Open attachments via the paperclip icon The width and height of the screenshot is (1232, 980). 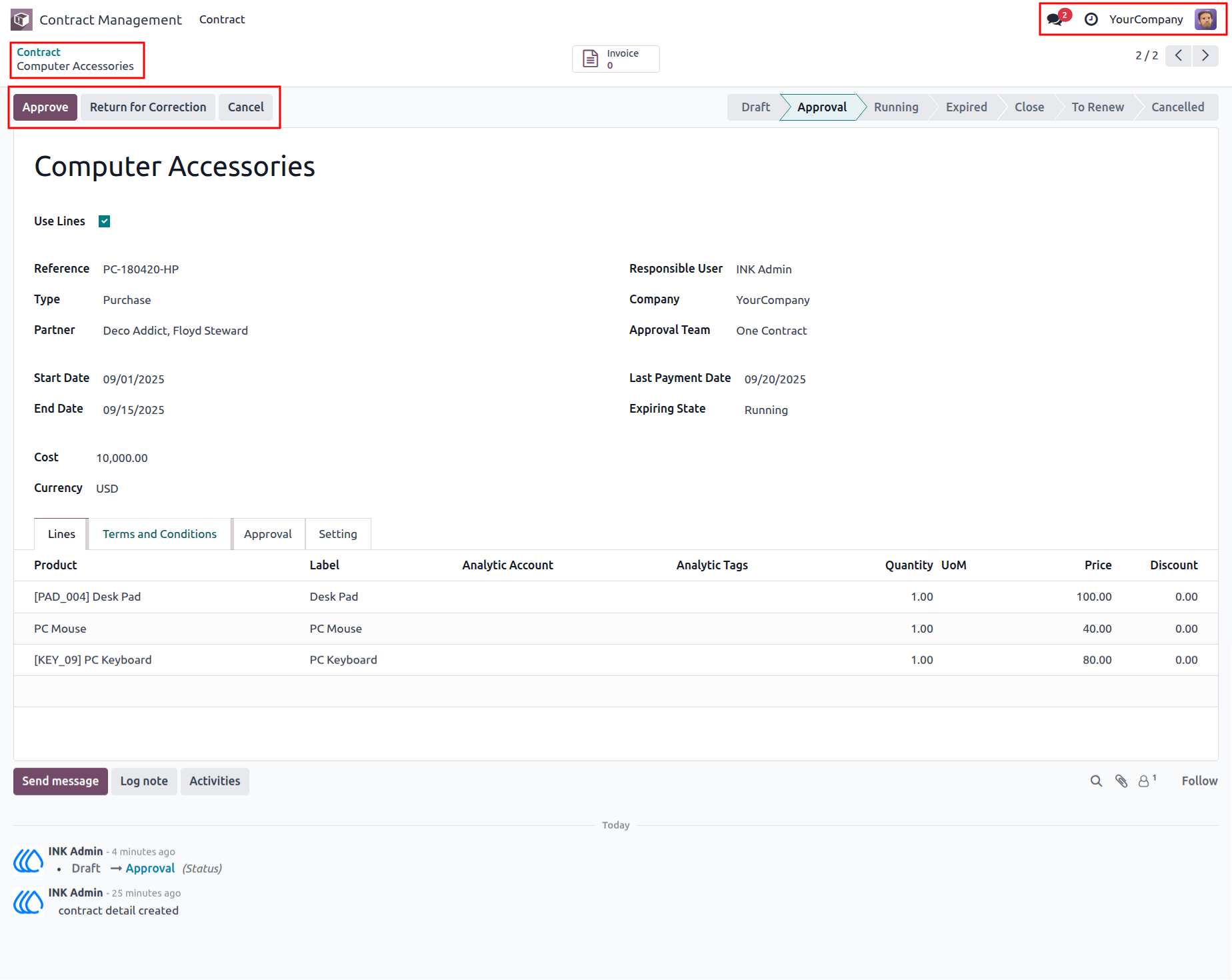coord(1121,781)
